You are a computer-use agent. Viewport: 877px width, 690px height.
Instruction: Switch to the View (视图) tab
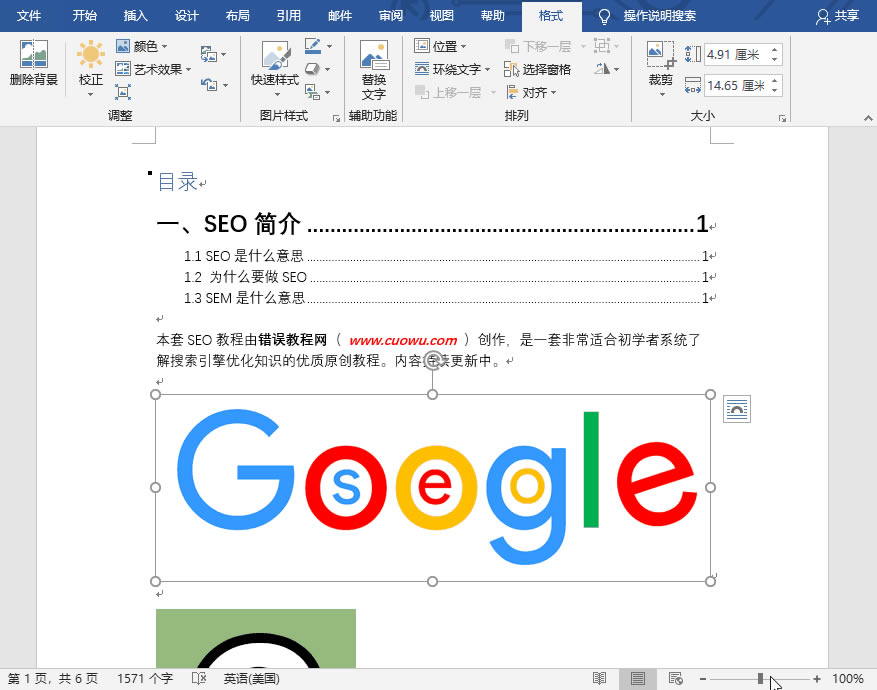click(x=441, y=16)
